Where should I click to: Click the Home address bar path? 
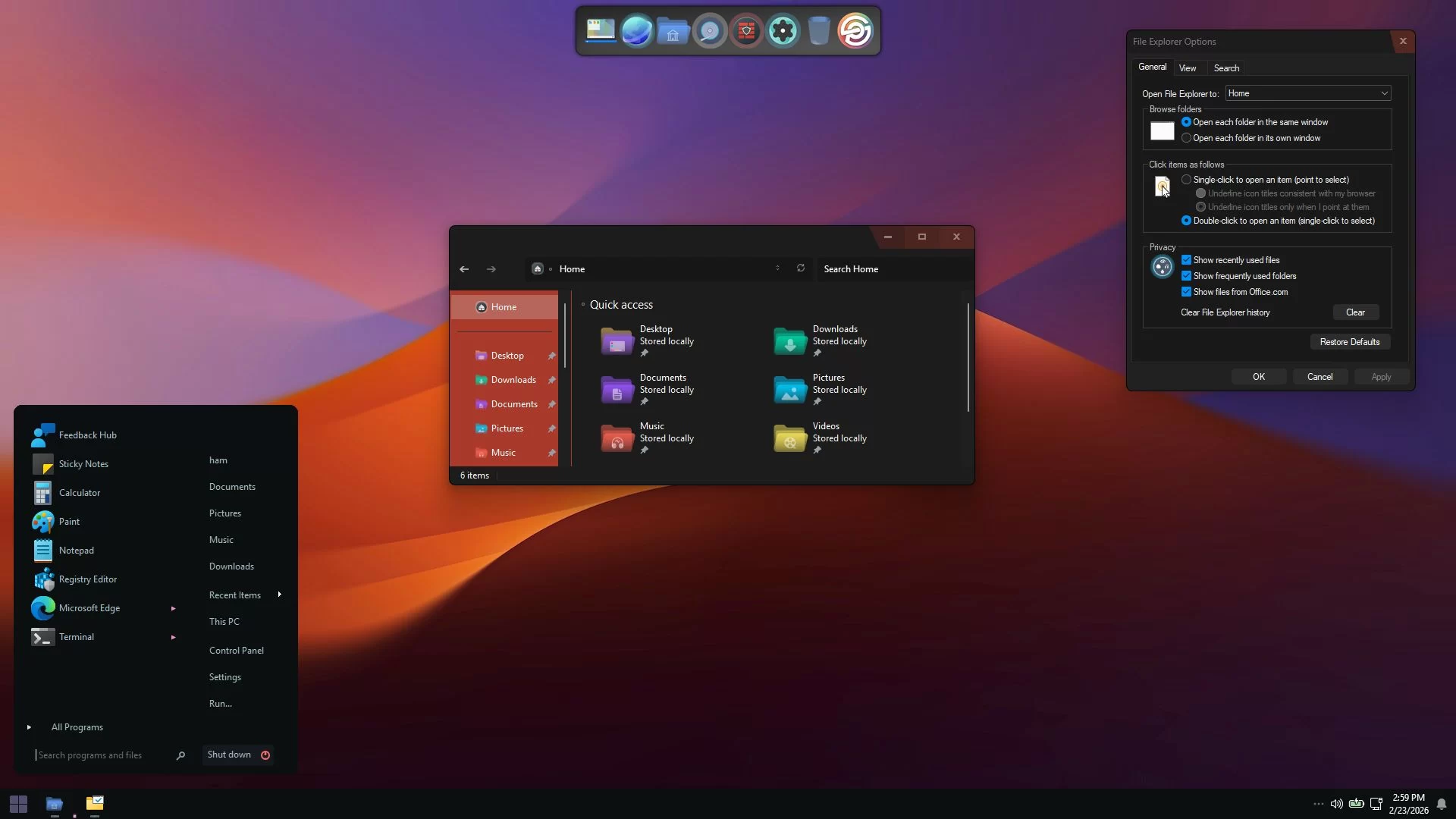[x=572, y=269]
